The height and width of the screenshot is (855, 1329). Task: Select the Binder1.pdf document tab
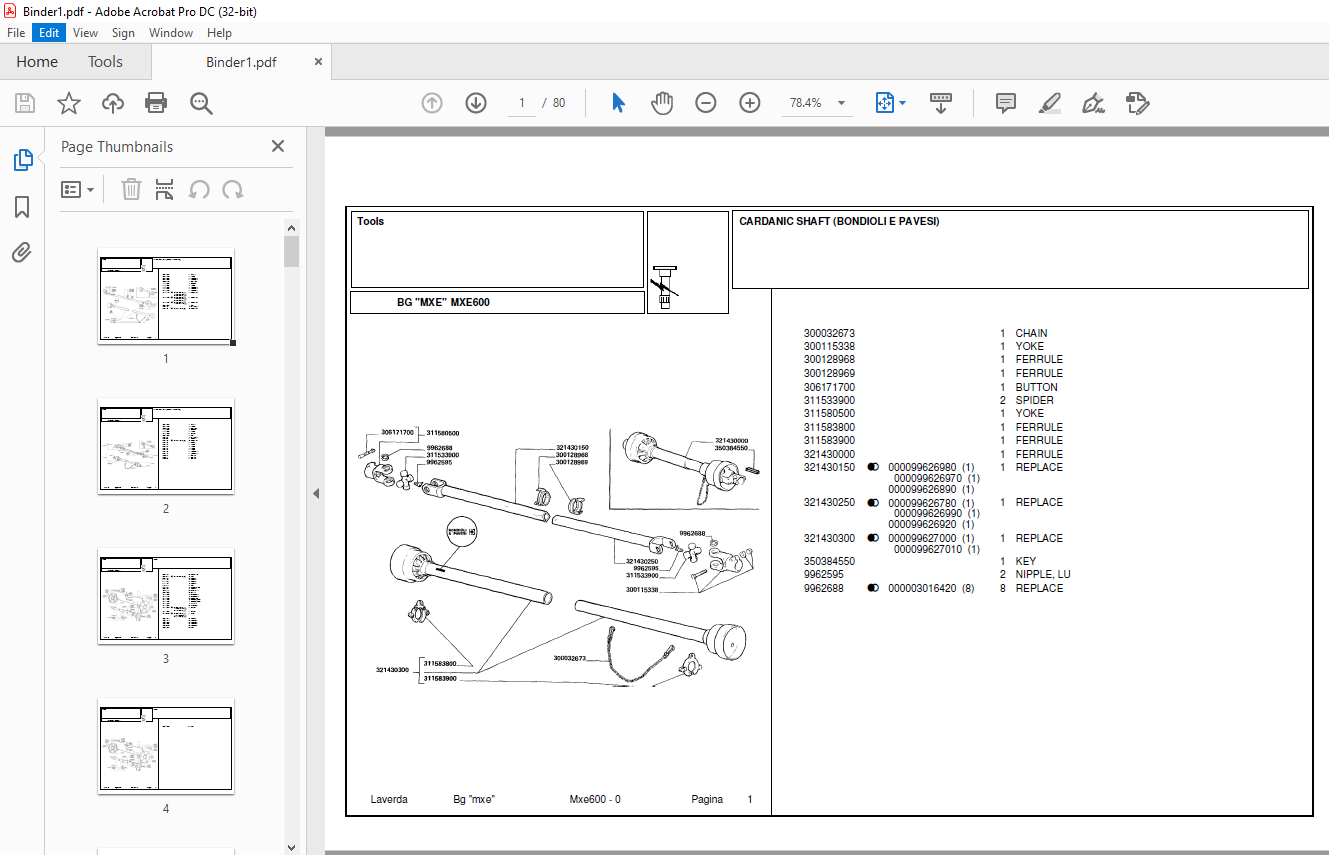241,62
